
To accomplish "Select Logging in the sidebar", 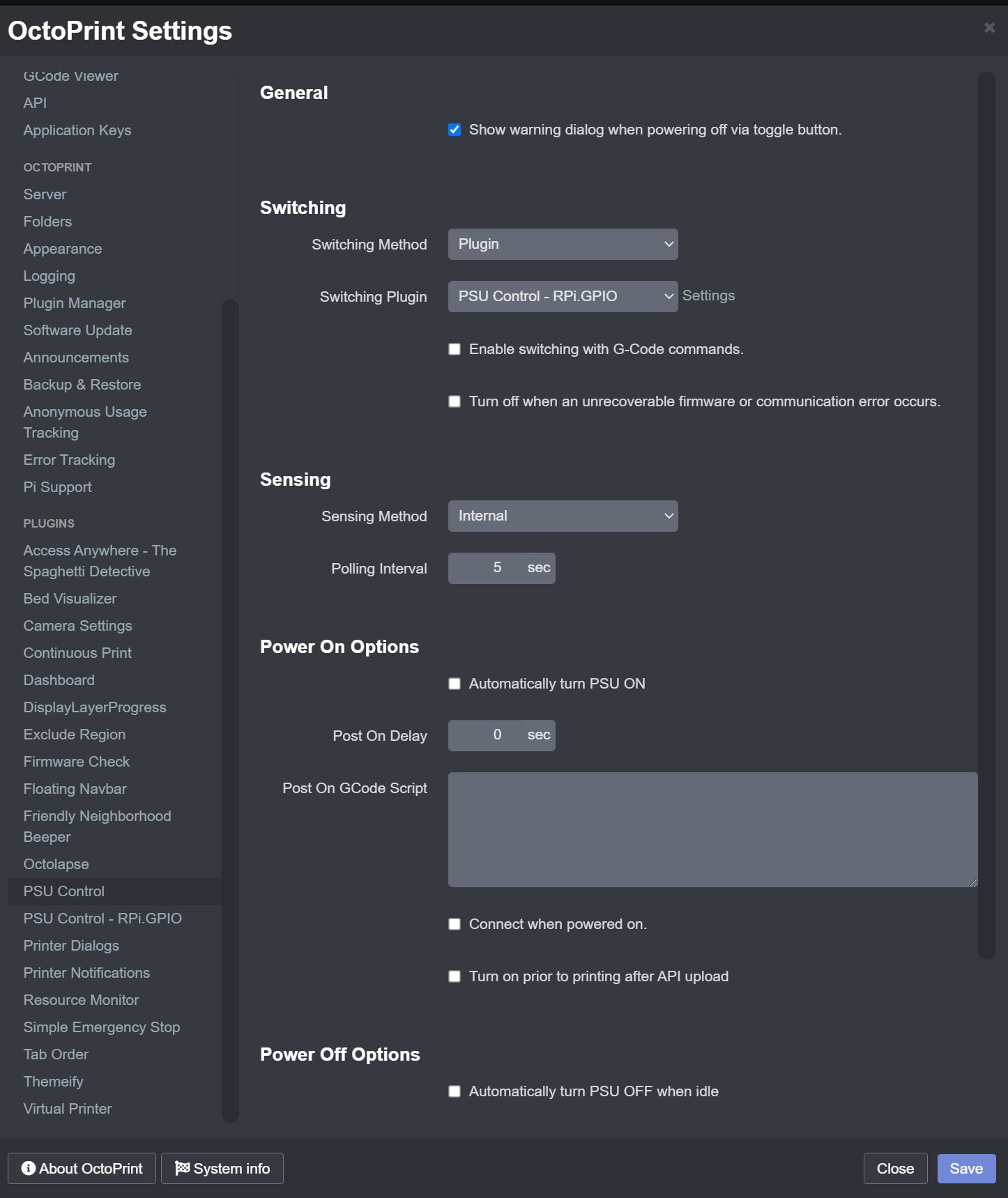I will coord(49,276).
